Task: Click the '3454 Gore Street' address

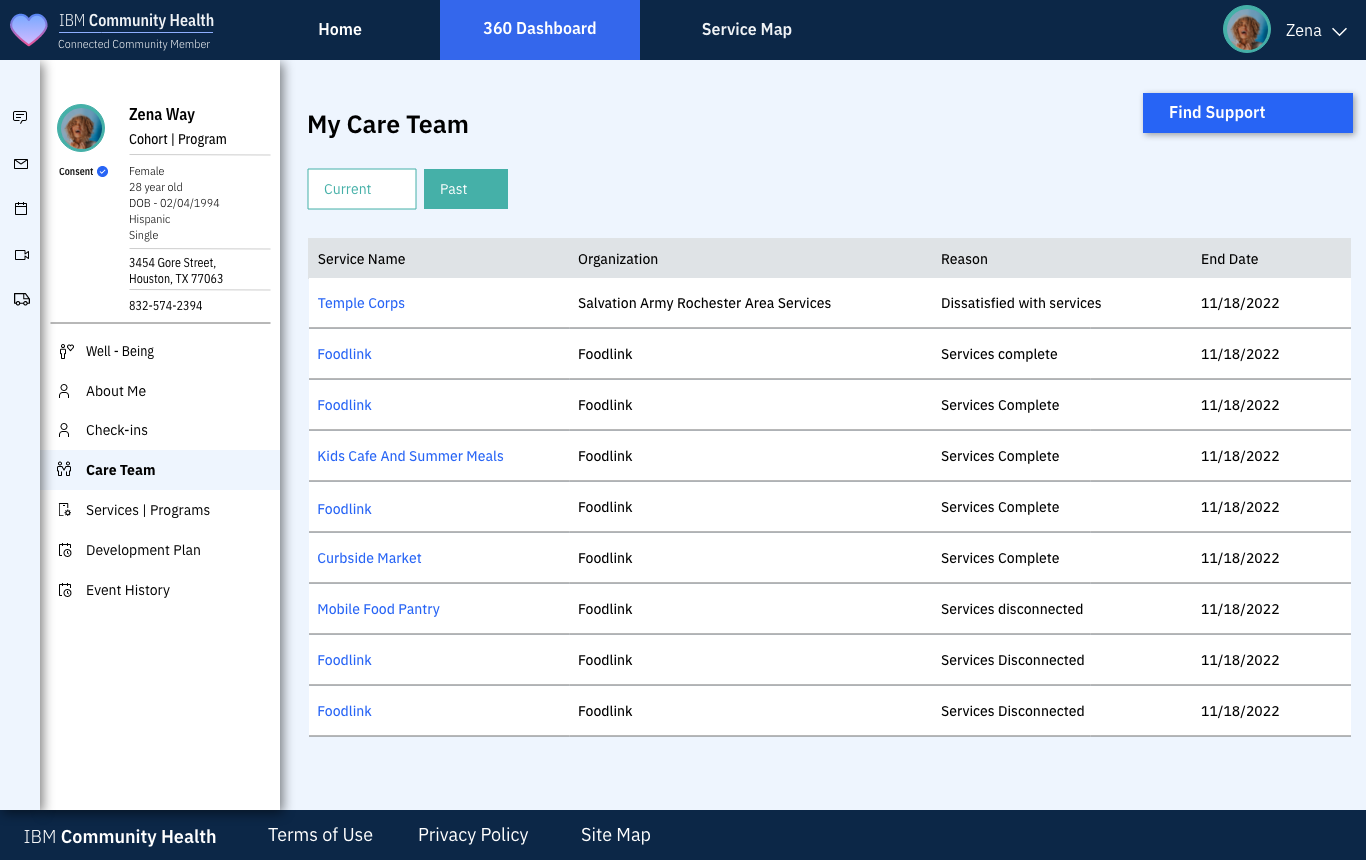Action: (172, 263)
